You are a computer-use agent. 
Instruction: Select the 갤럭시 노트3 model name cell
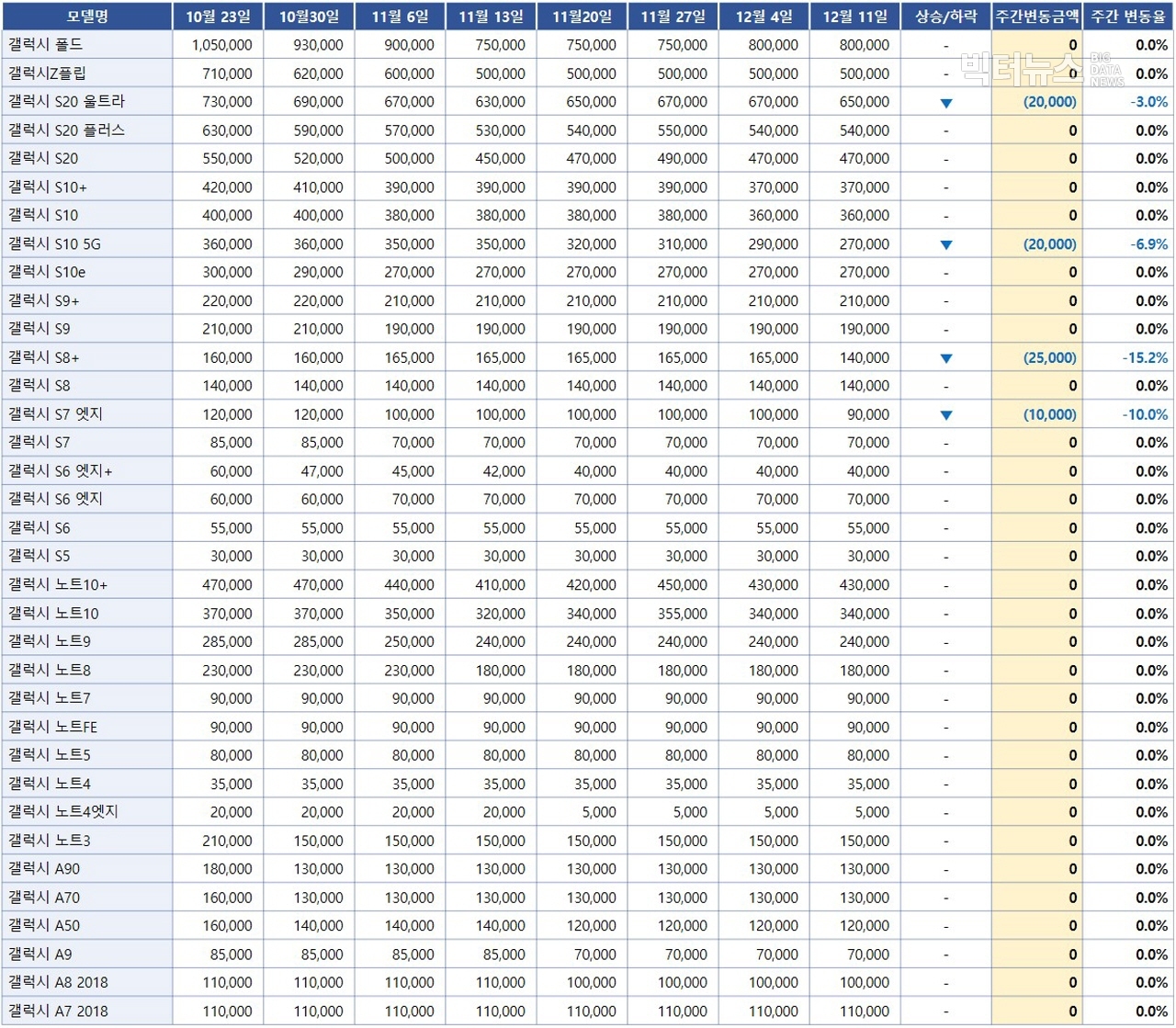[86, 842]
